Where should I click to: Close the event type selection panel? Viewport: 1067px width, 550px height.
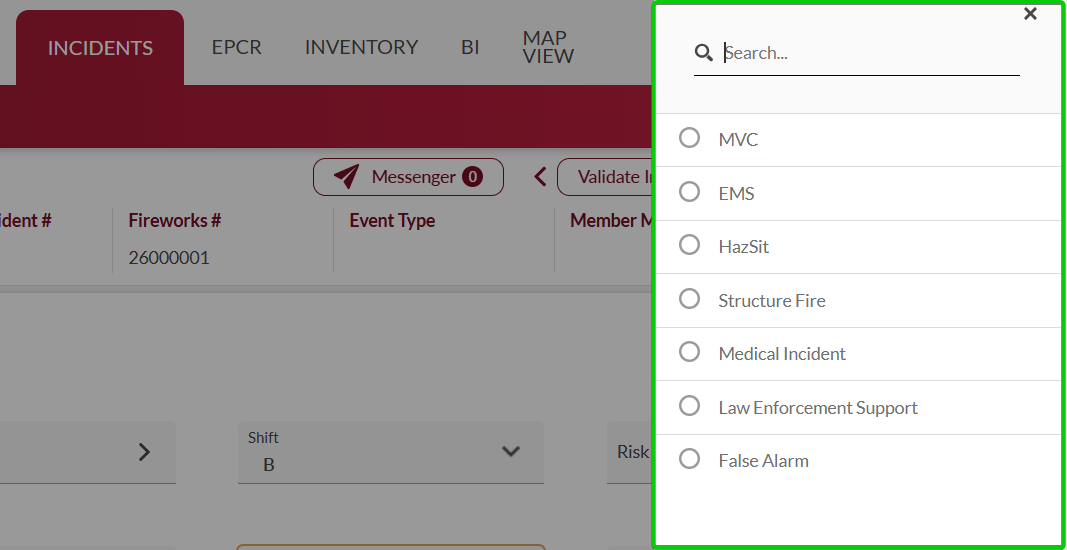point(1030,14)
